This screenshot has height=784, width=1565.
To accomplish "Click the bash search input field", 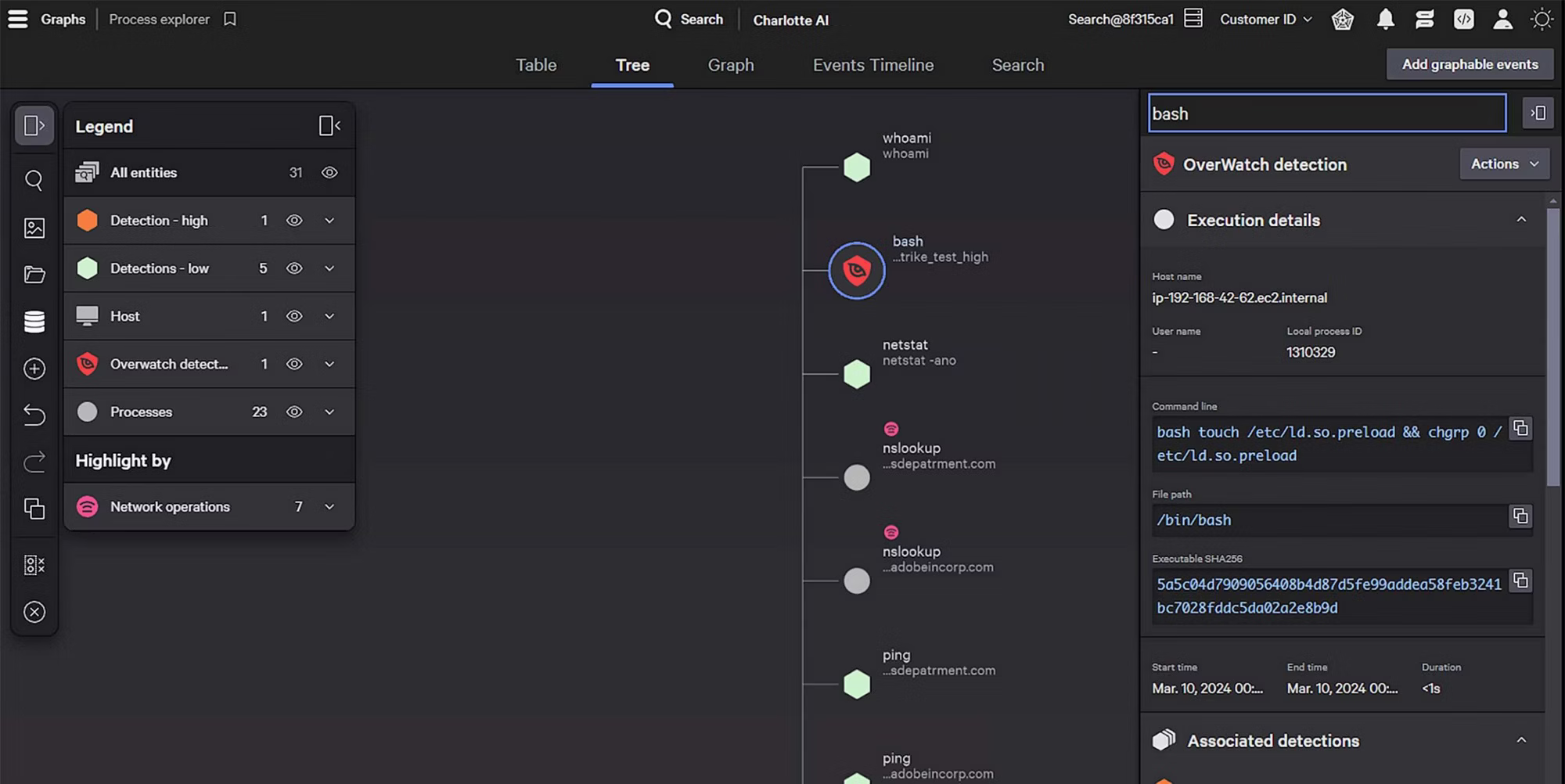I will pyautogui.click(x=1326, y=113).
